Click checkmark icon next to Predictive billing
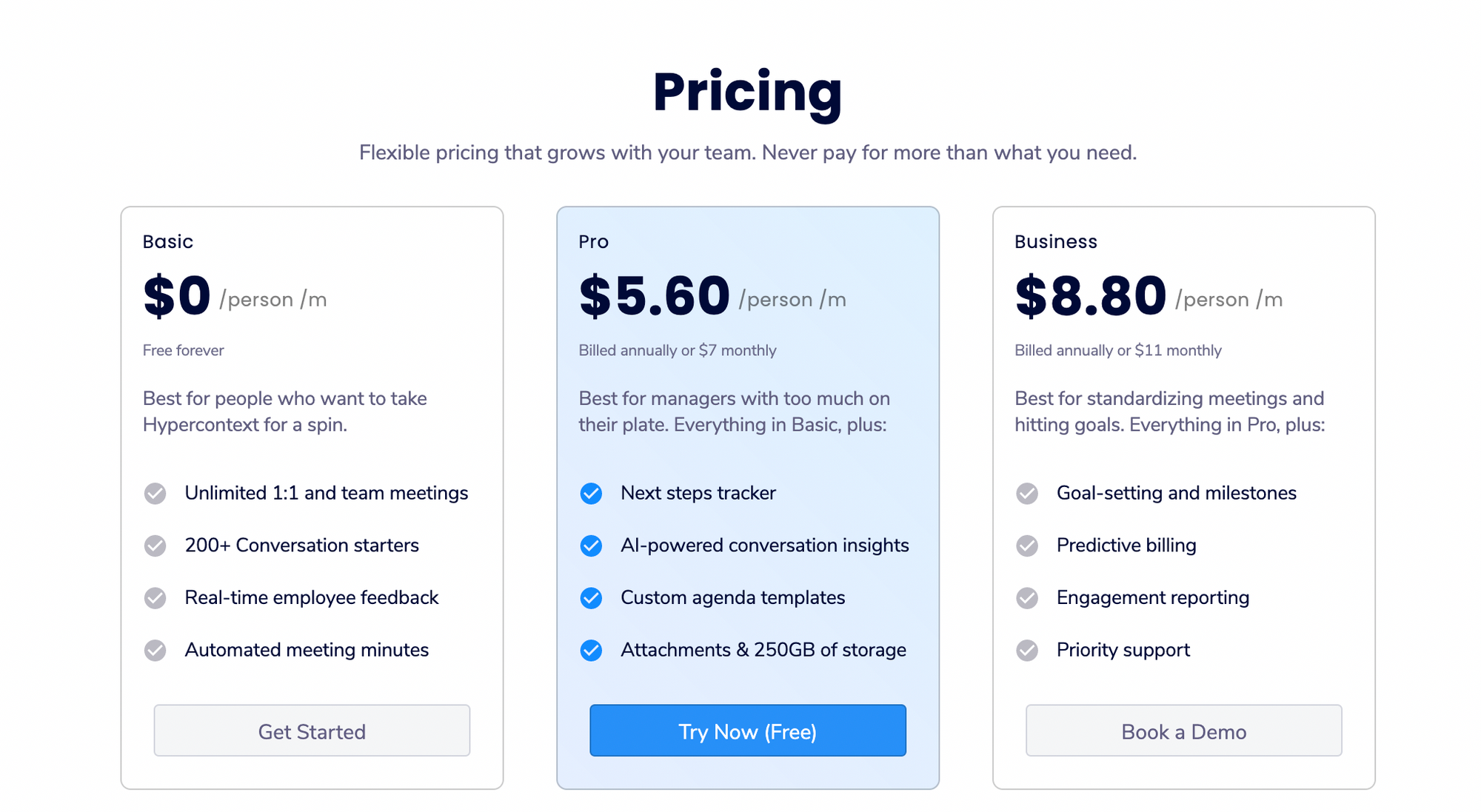This screenshot has width=1481, height=812. 1027,546
